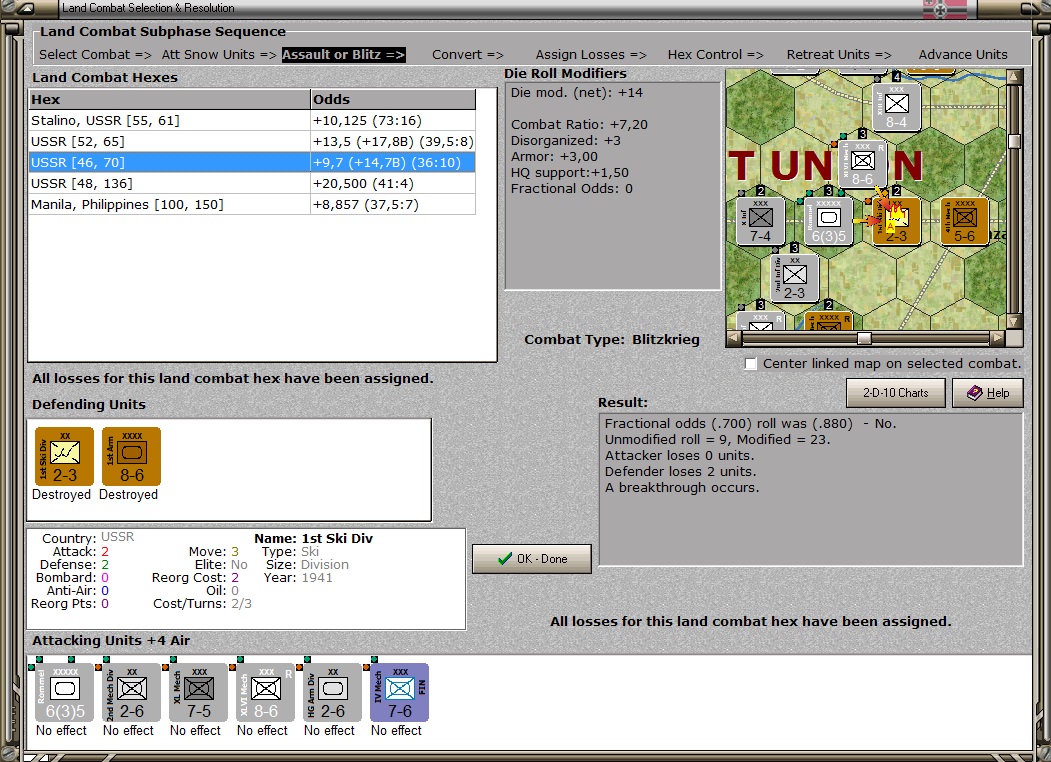Enable Center linked map on selected combat

[751, 364]
